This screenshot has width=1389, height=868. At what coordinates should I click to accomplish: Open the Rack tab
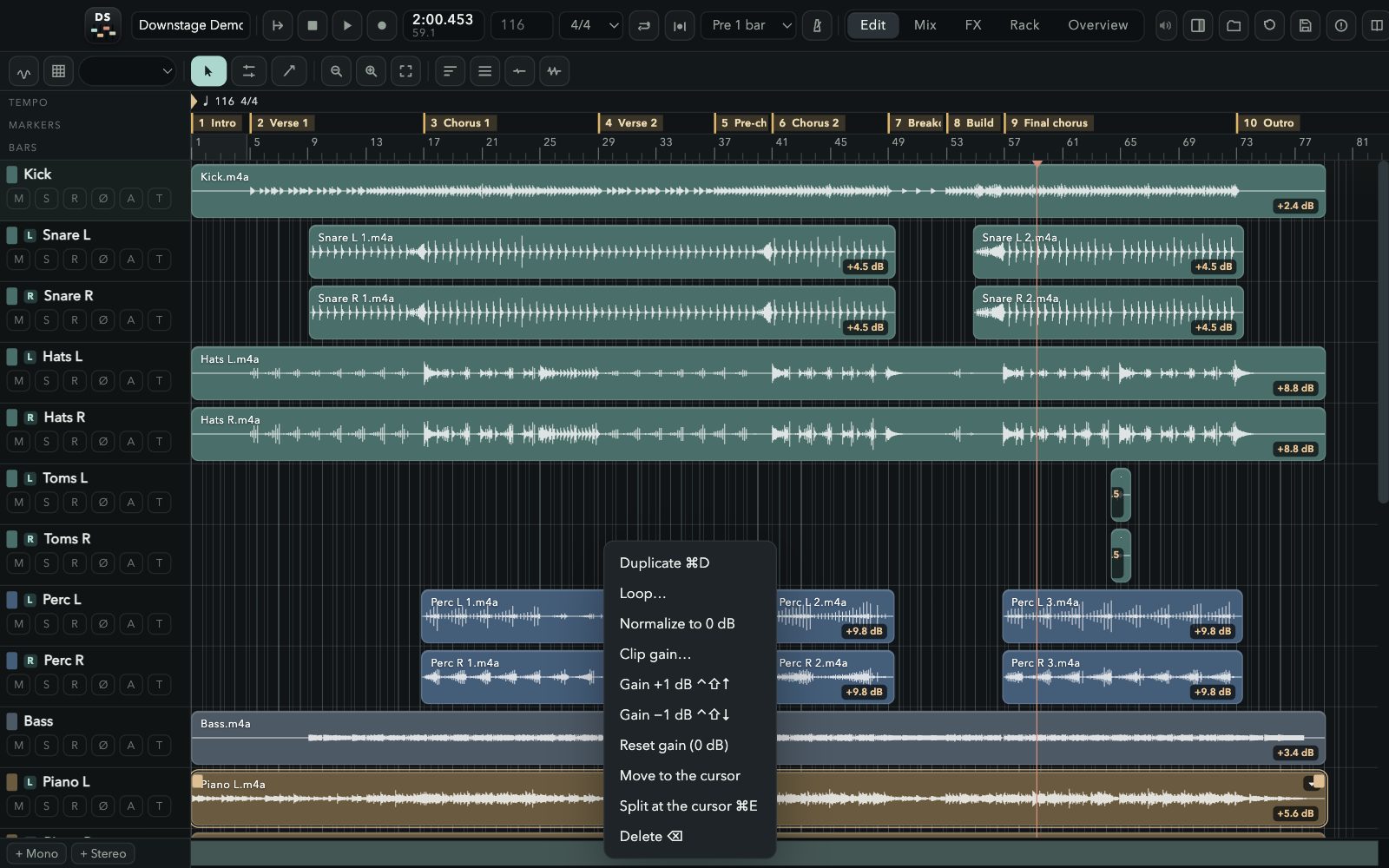point(1024,25)
